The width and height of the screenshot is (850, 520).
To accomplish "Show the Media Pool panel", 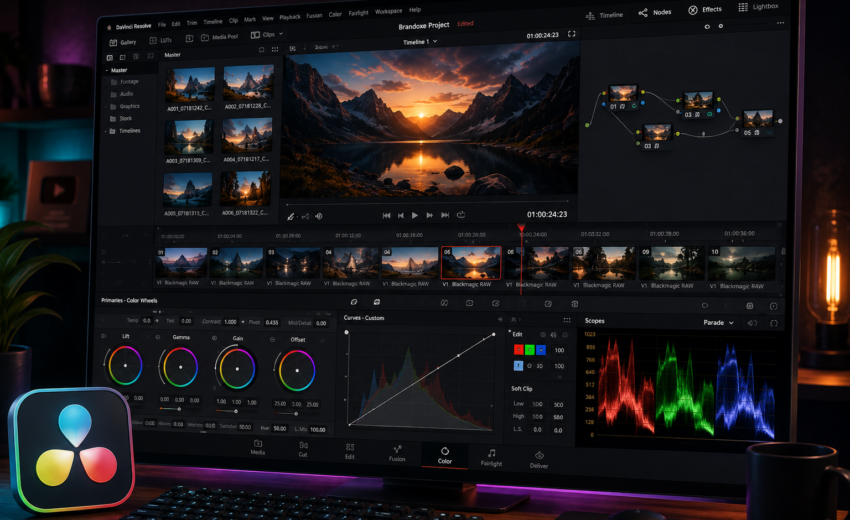I will tap(220, 37).
